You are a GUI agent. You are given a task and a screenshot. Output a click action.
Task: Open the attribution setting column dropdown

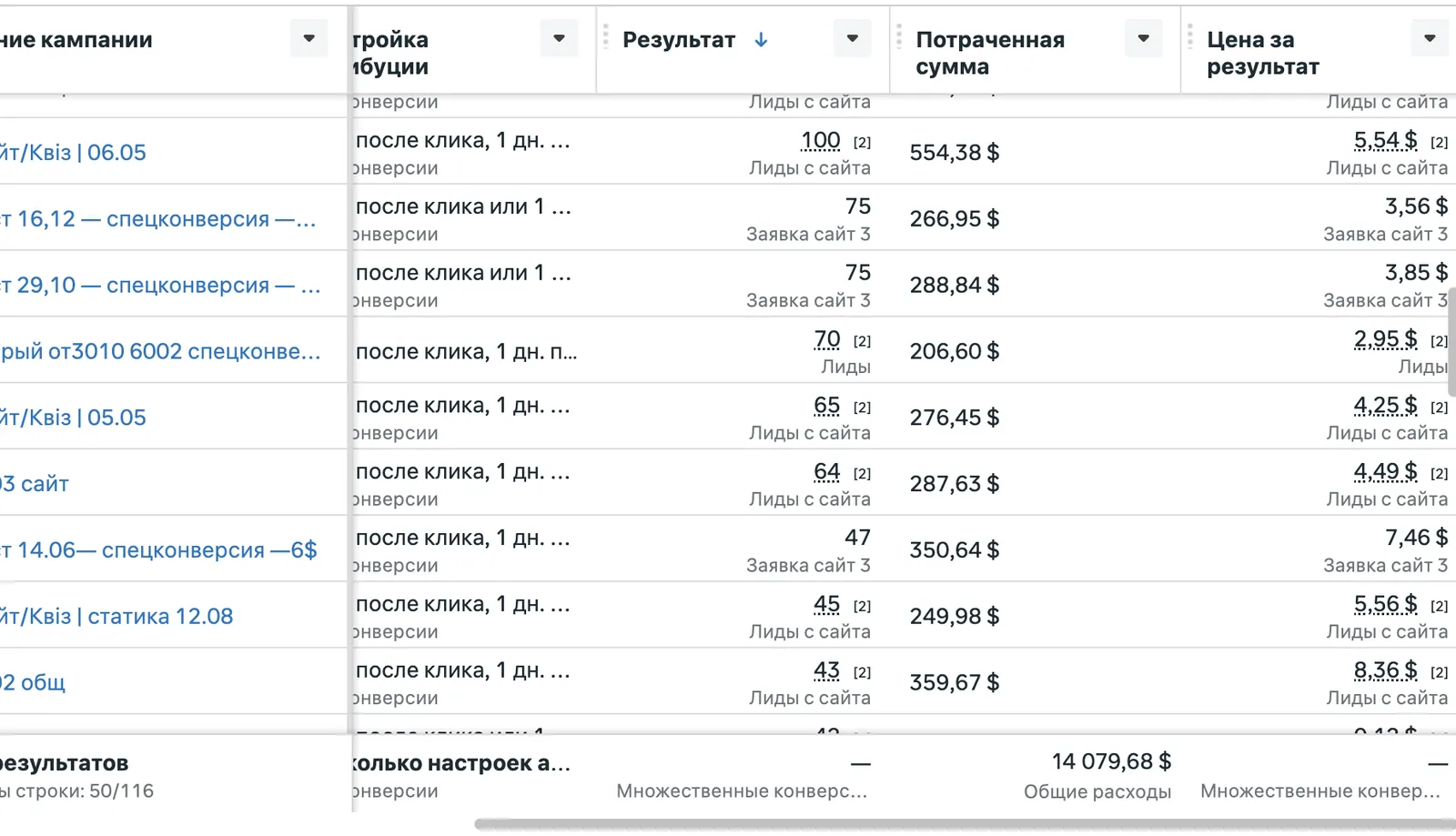click(559, 38)
